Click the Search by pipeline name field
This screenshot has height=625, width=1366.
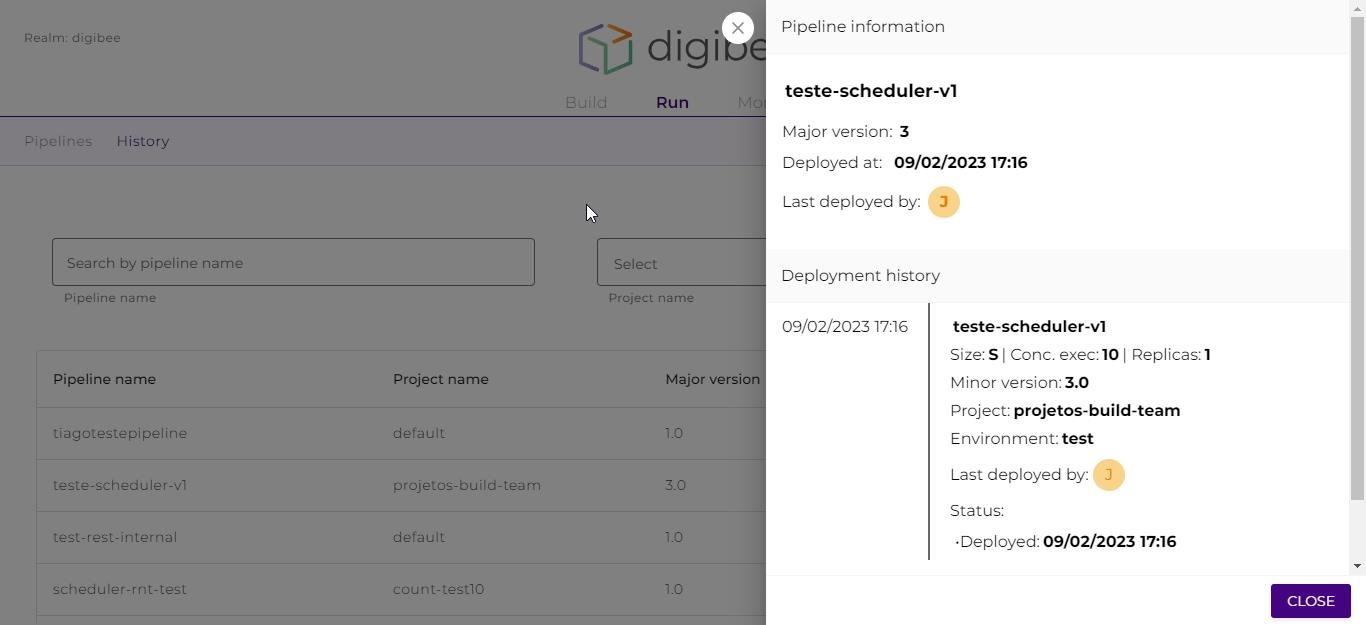coord(293,262)
